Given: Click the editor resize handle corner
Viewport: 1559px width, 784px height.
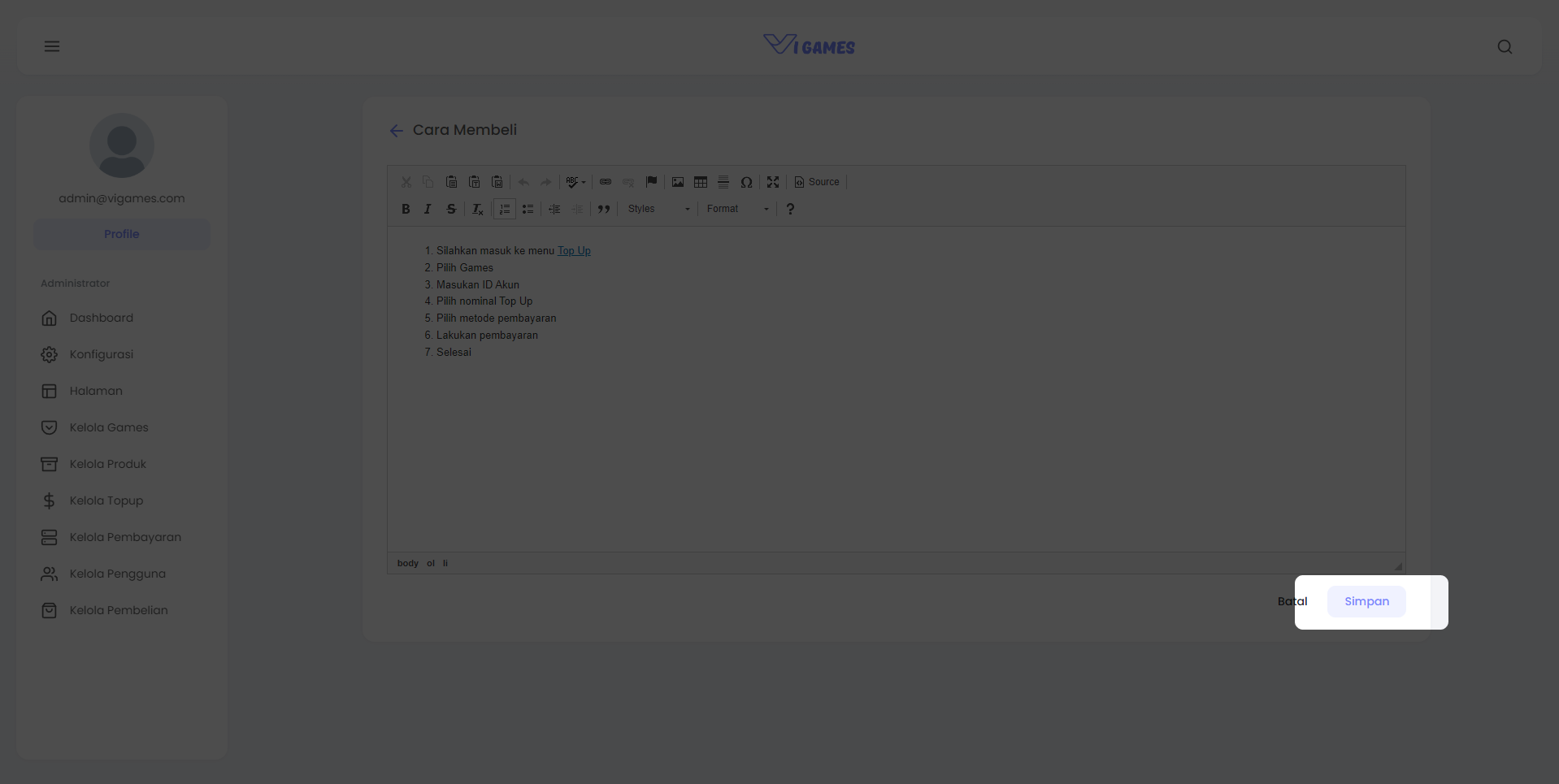Looking at the screenshot, I should pyautogui.click(x=1398, y=566).
